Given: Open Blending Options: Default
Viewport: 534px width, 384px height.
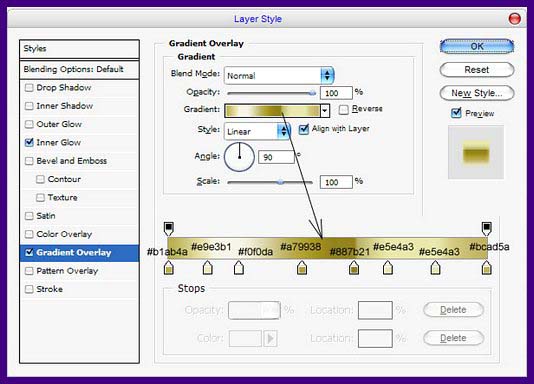Looking at the screenshot, I should 79,69.
